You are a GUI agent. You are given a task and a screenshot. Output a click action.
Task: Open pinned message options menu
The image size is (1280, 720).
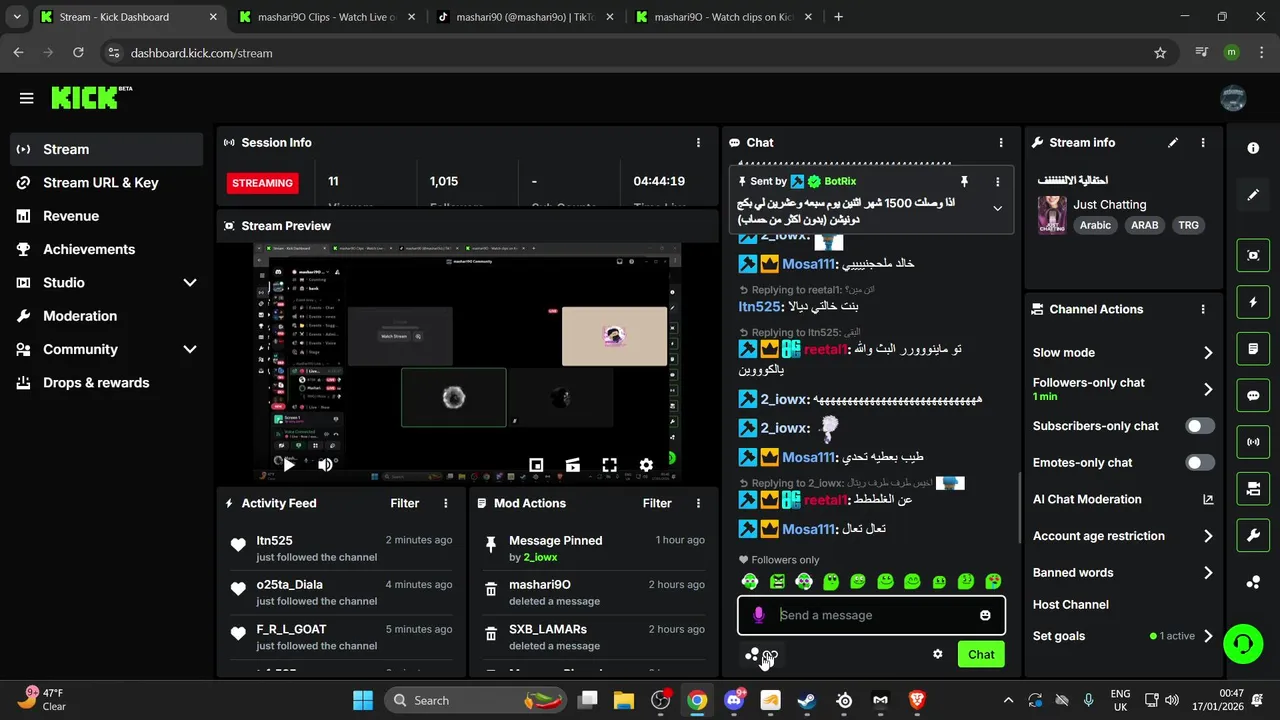997,182
